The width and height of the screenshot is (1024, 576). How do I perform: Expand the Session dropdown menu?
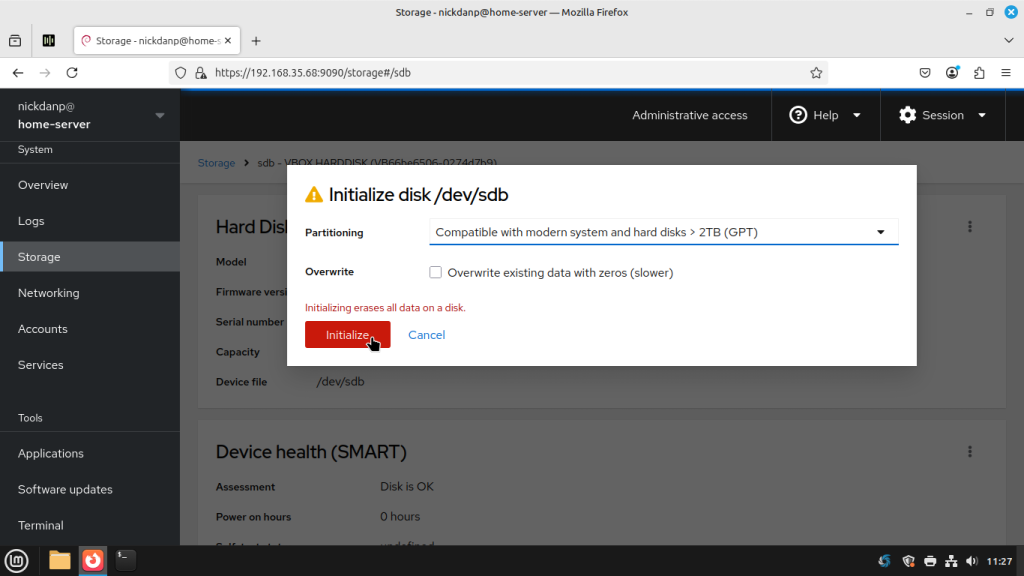[942, 115]
